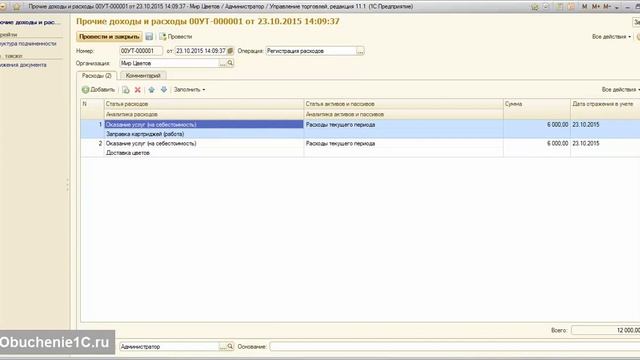Open Движения документа link in sidebar

[x=23, y=65]
